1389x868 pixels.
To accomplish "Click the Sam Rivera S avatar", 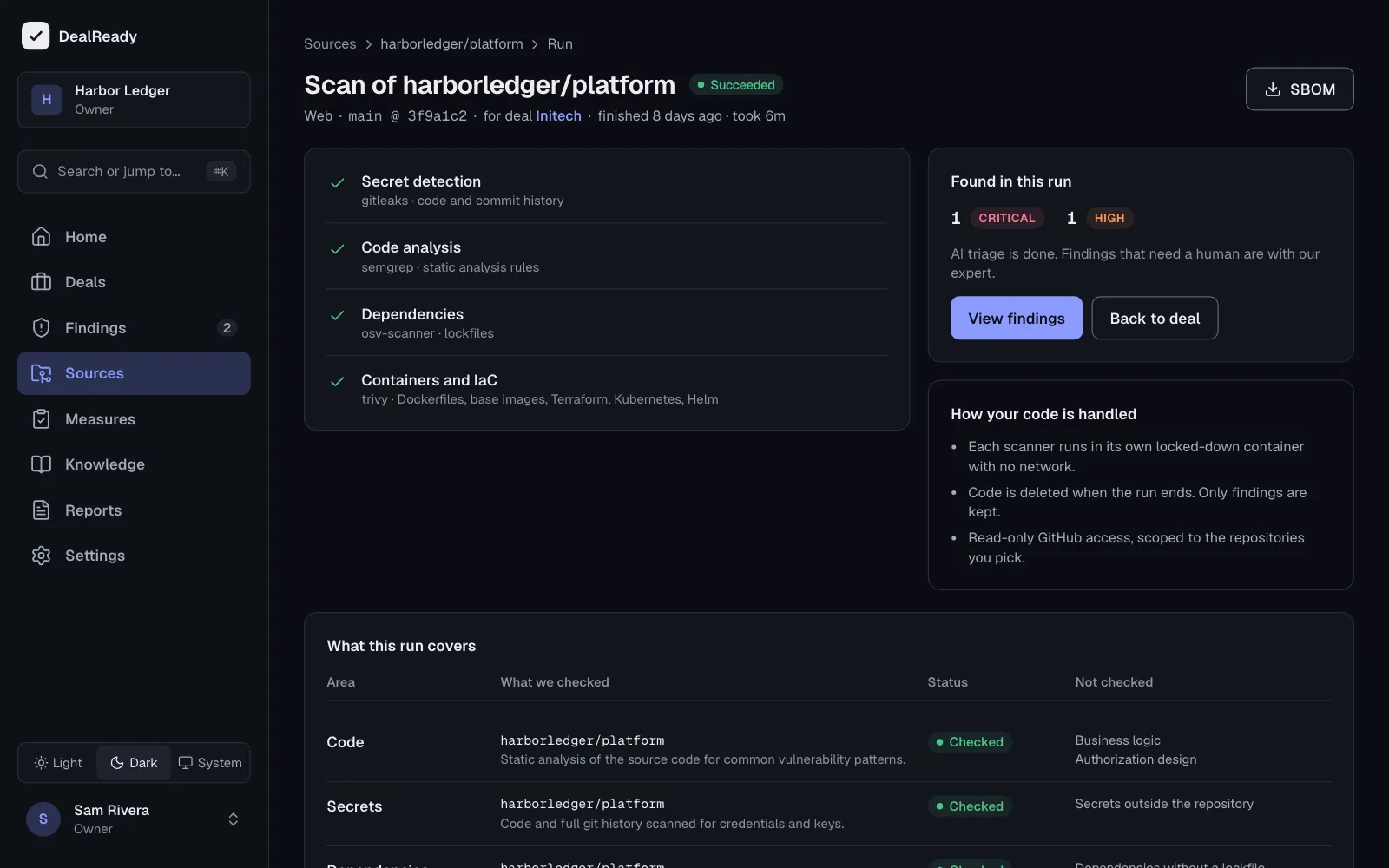I will (x=43, y=819).
